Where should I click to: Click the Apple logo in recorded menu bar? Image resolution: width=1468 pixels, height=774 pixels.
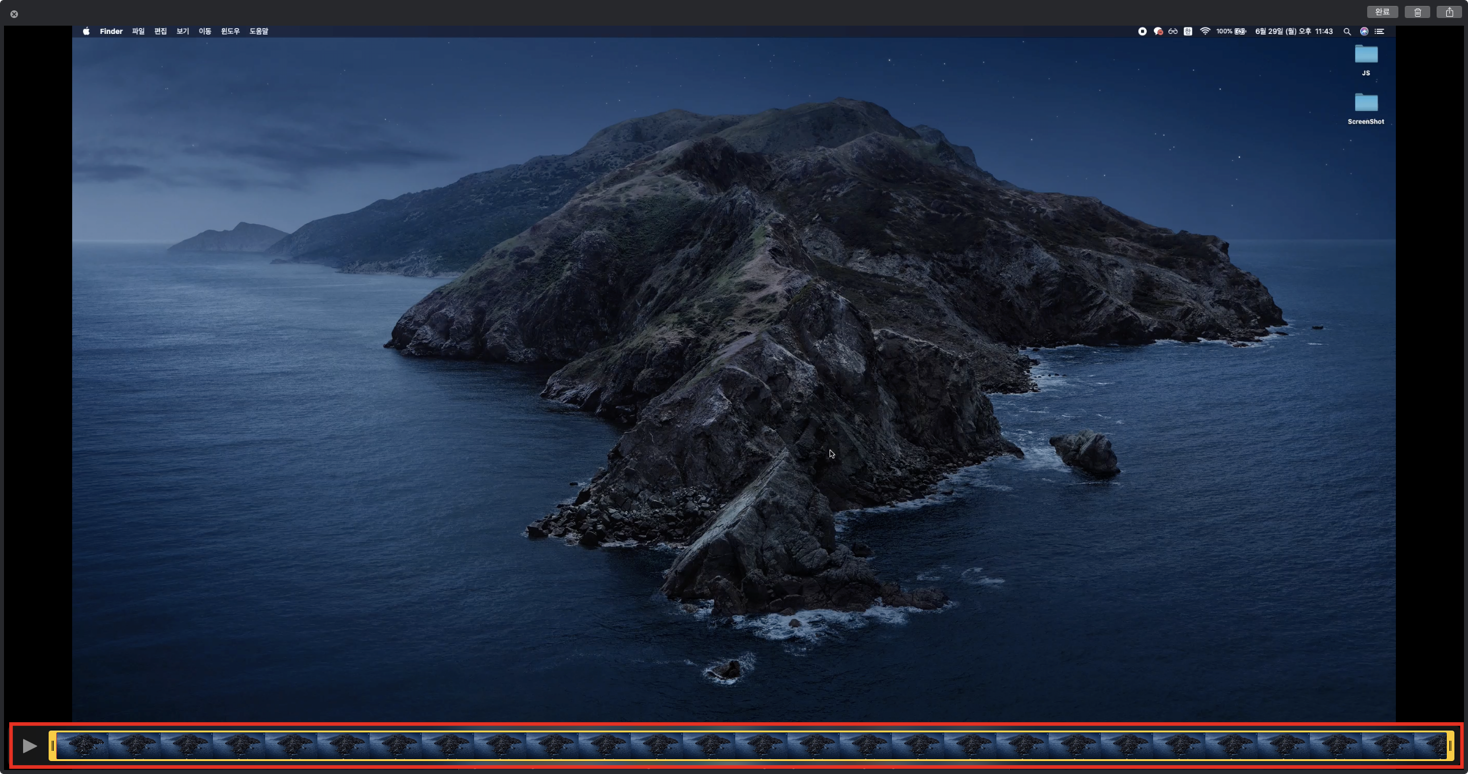(x=86, y=31)
